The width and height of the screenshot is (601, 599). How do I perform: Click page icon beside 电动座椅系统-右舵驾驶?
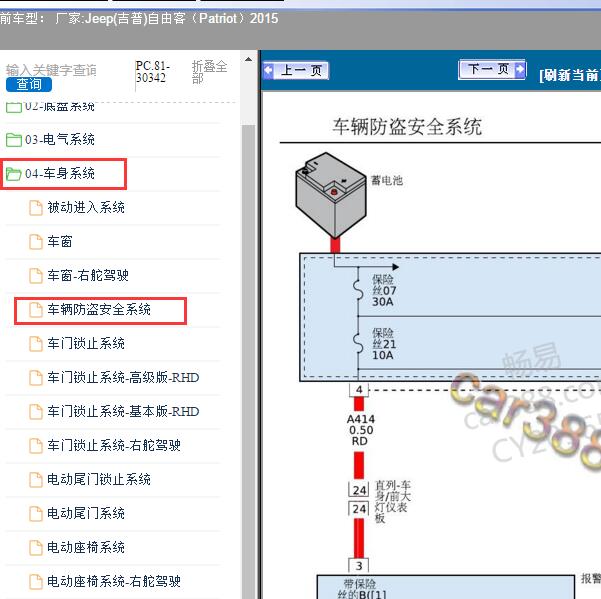pyautogui.click(x=36, y=582)
